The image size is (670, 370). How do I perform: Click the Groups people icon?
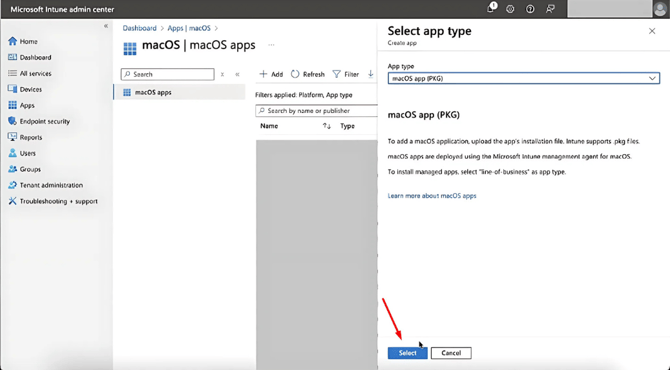[x=12, y=169]
